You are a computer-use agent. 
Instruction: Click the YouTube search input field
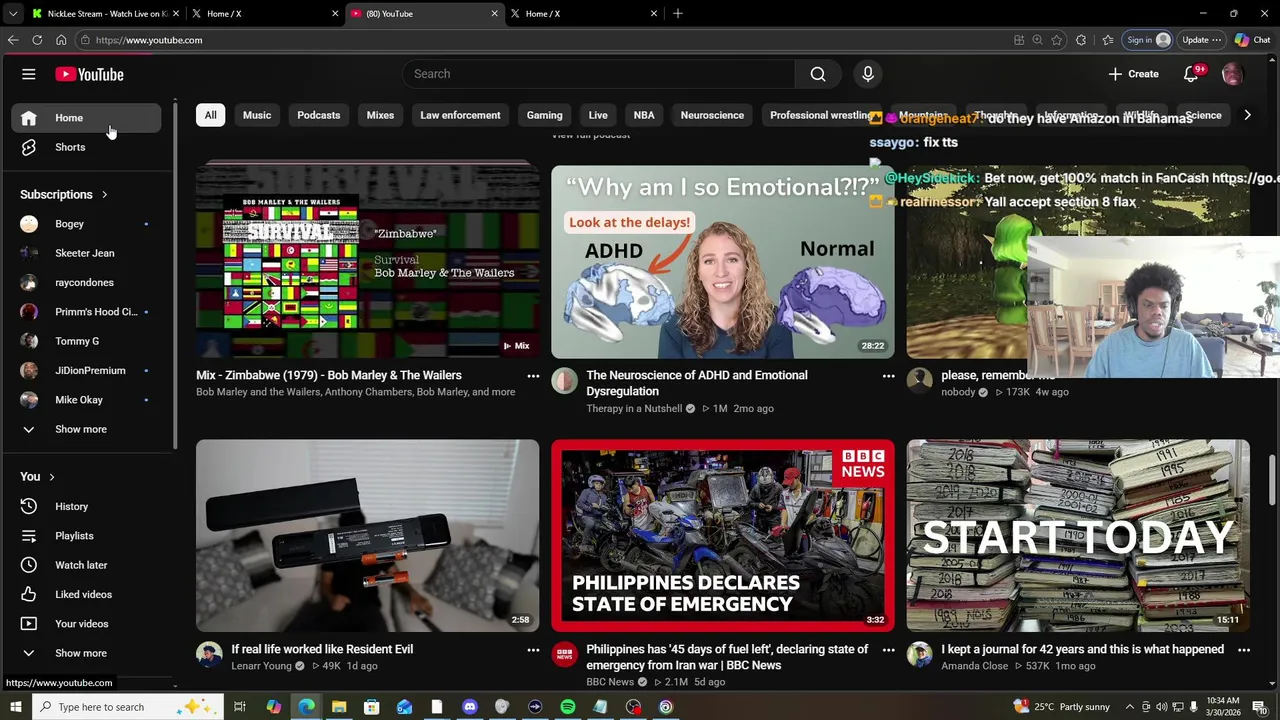point(599,74)
